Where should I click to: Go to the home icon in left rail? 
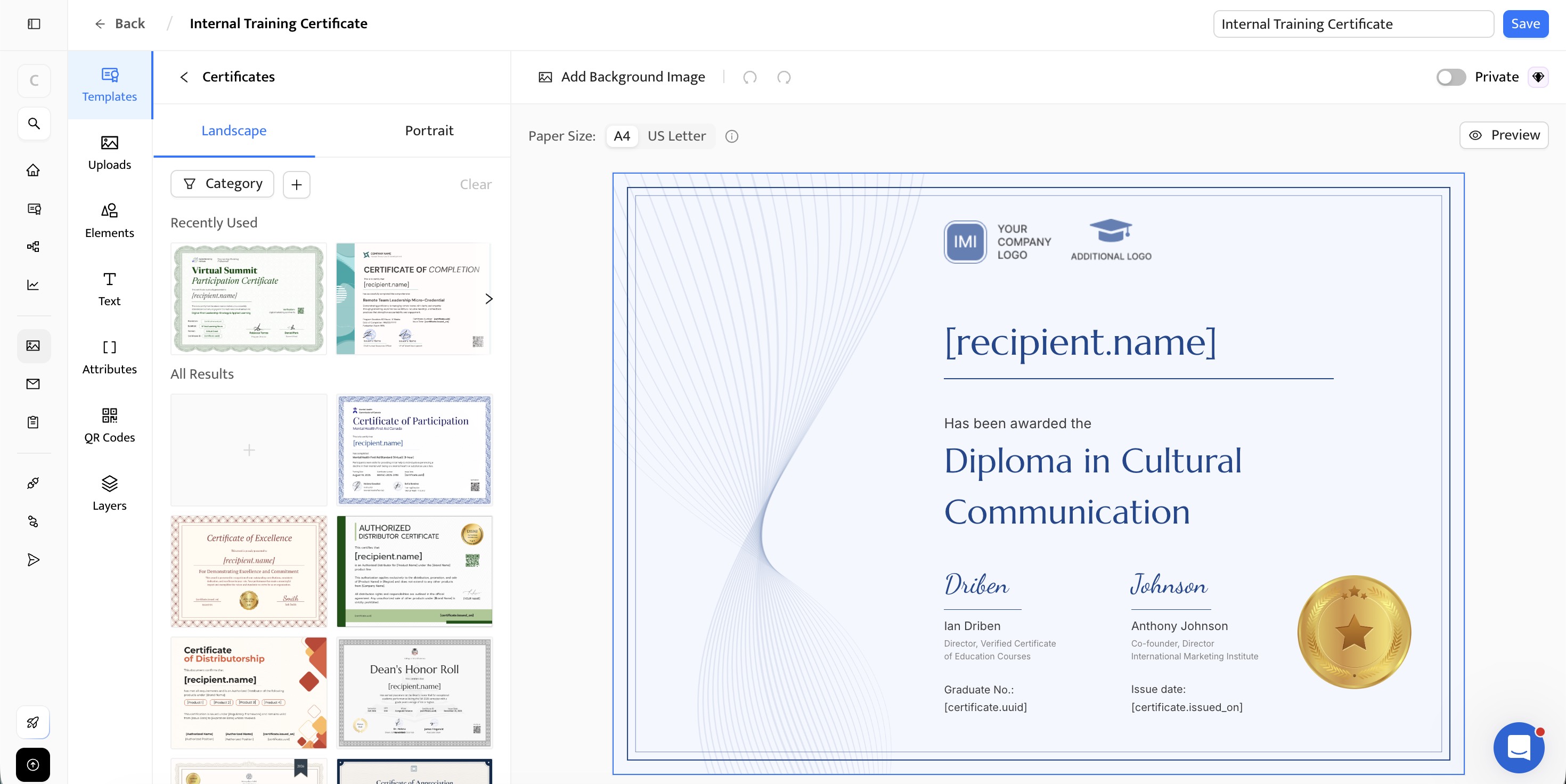[34, 170]
